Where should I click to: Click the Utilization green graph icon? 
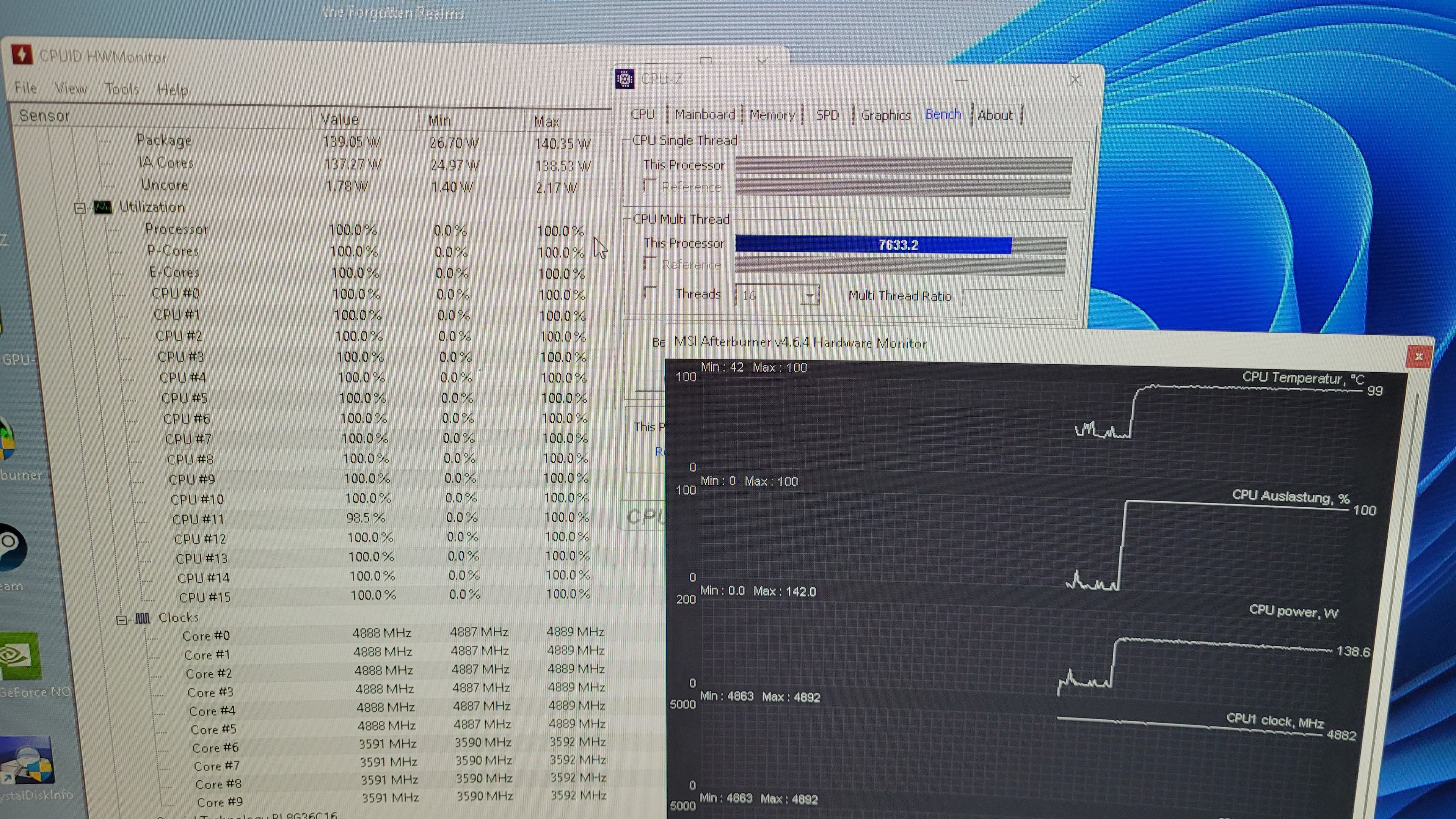point(103,207)
